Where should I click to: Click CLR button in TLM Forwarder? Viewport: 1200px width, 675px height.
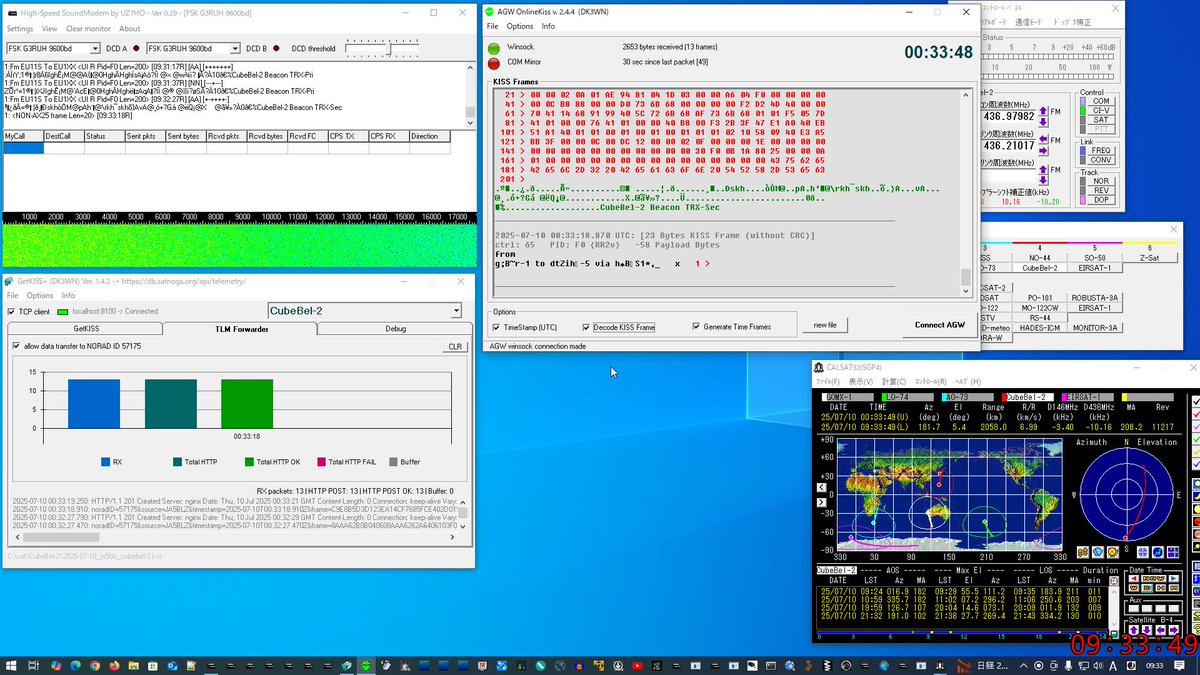coord(455,346)
